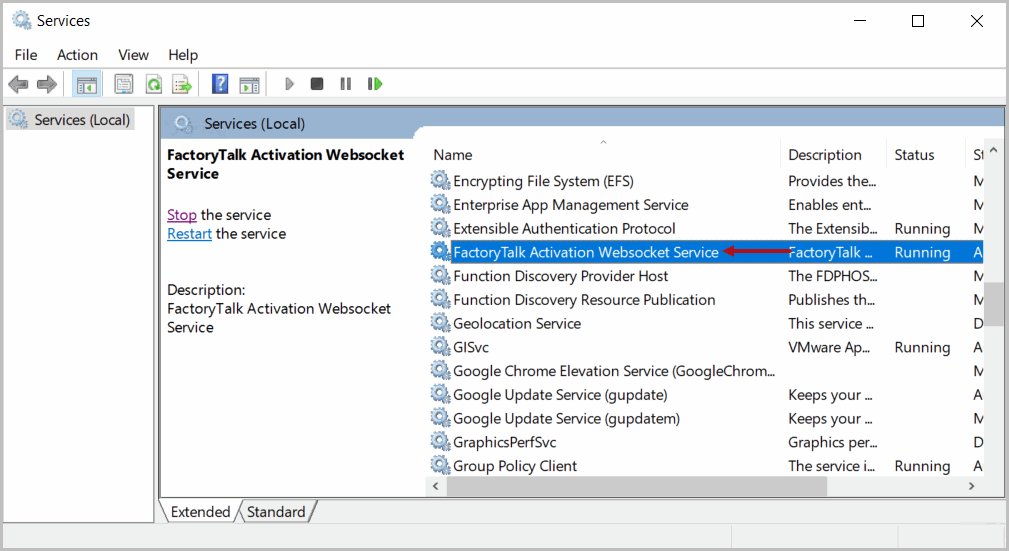Viewport: 1009px width, 551px height.
Task: Click the Export List toolbar icon
Action: 181,84
